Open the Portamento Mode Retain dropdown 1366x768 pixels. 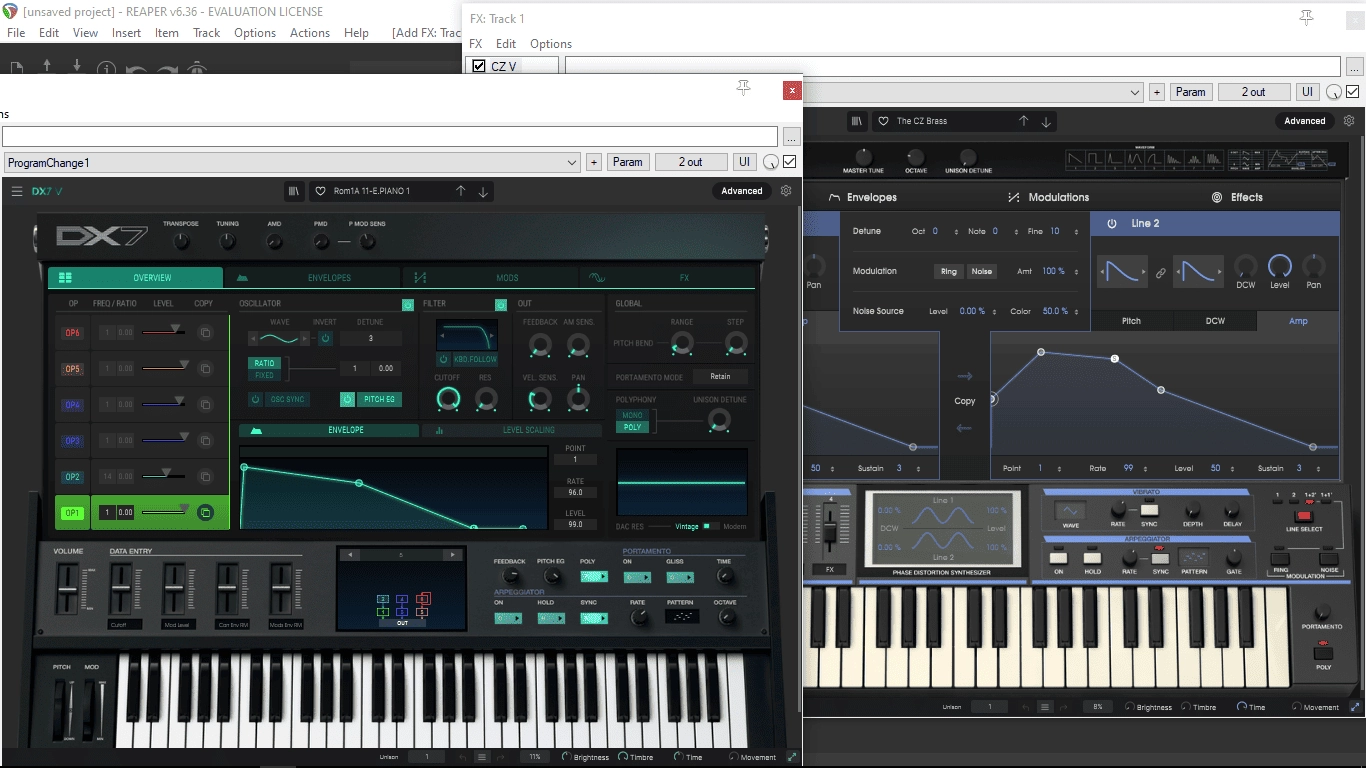(x=720, y=377)
